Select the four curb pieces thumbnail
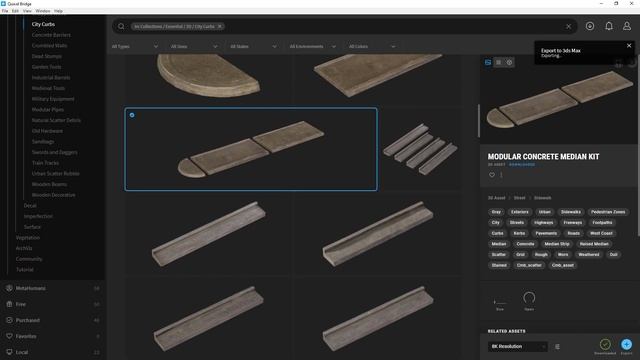 pos(420,149)
